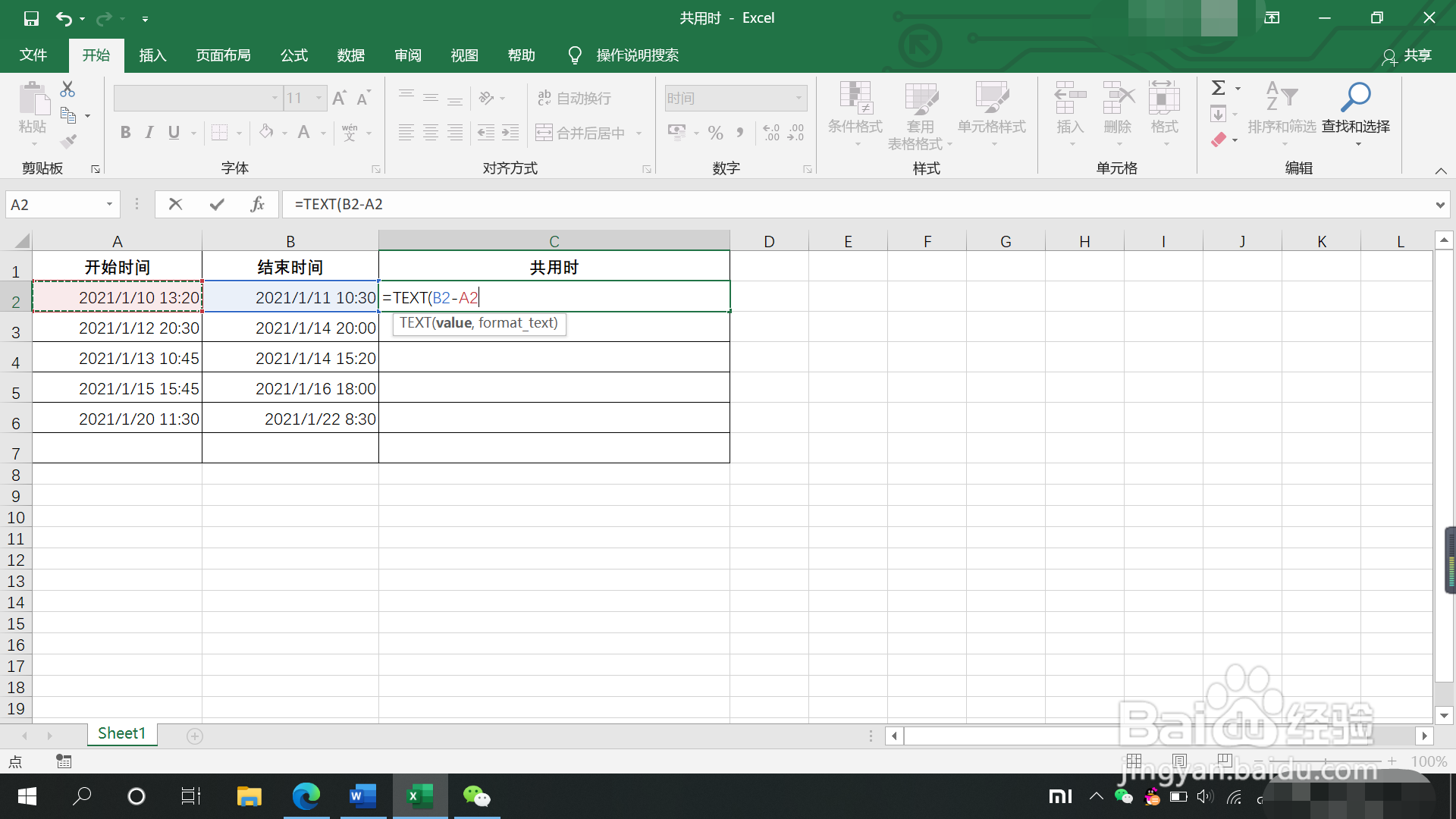Toggle Page Layout view in status bar
The width and height of the screenshot is (1456, 819).
tap(1179, 761)
